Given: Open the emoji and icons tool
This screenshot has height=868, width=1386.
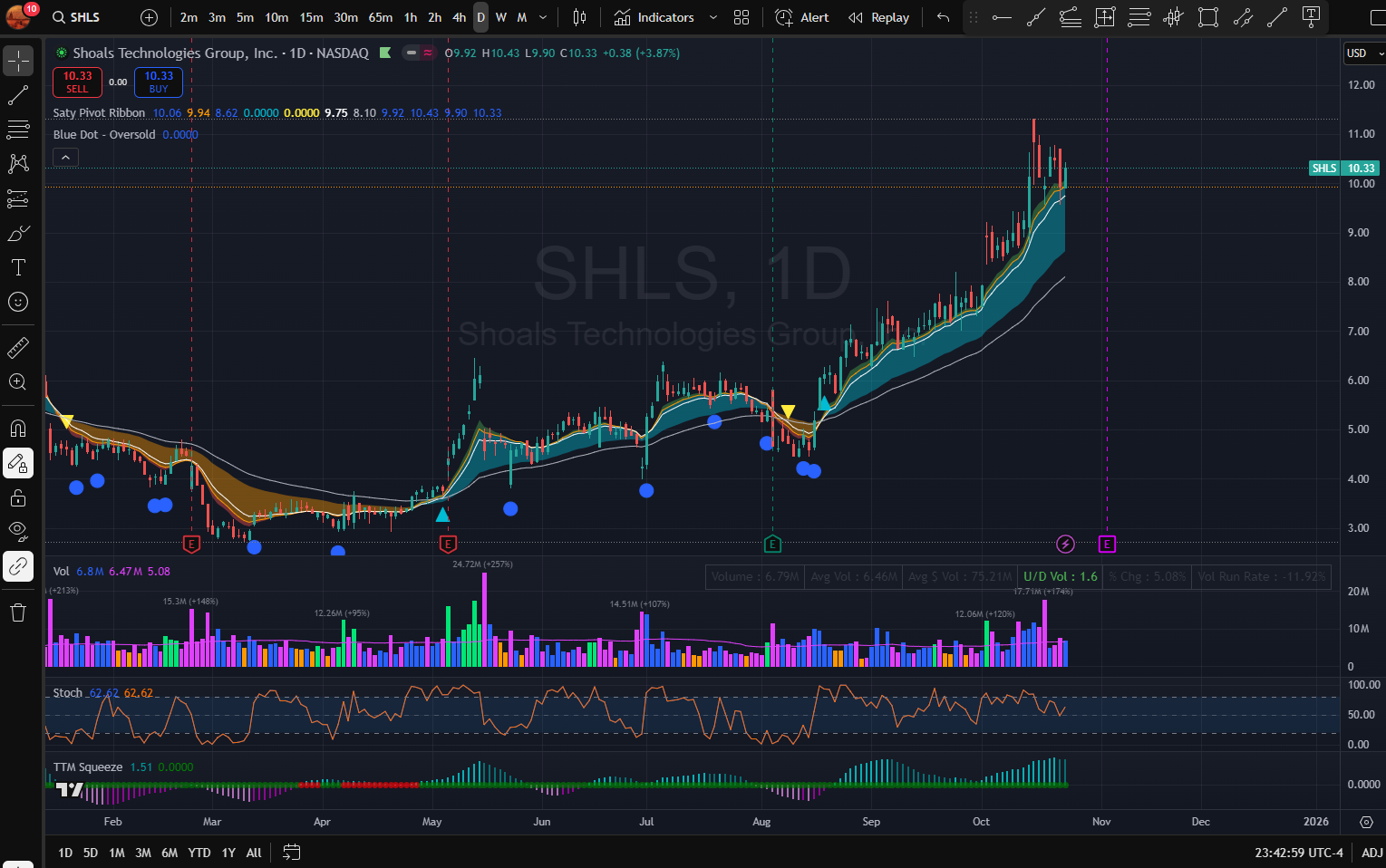Looking at the screenshot, I should [x=18, y=302].
